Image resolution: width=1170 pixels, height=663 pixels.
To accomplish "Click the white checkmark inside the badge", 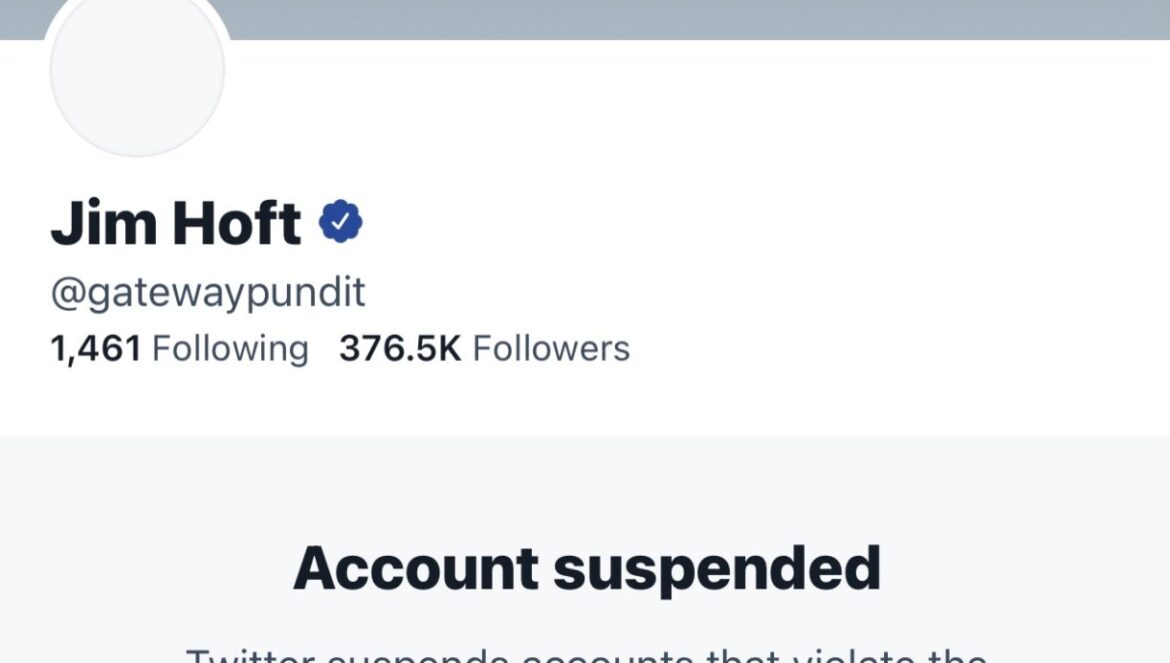I will click(340, 221).
